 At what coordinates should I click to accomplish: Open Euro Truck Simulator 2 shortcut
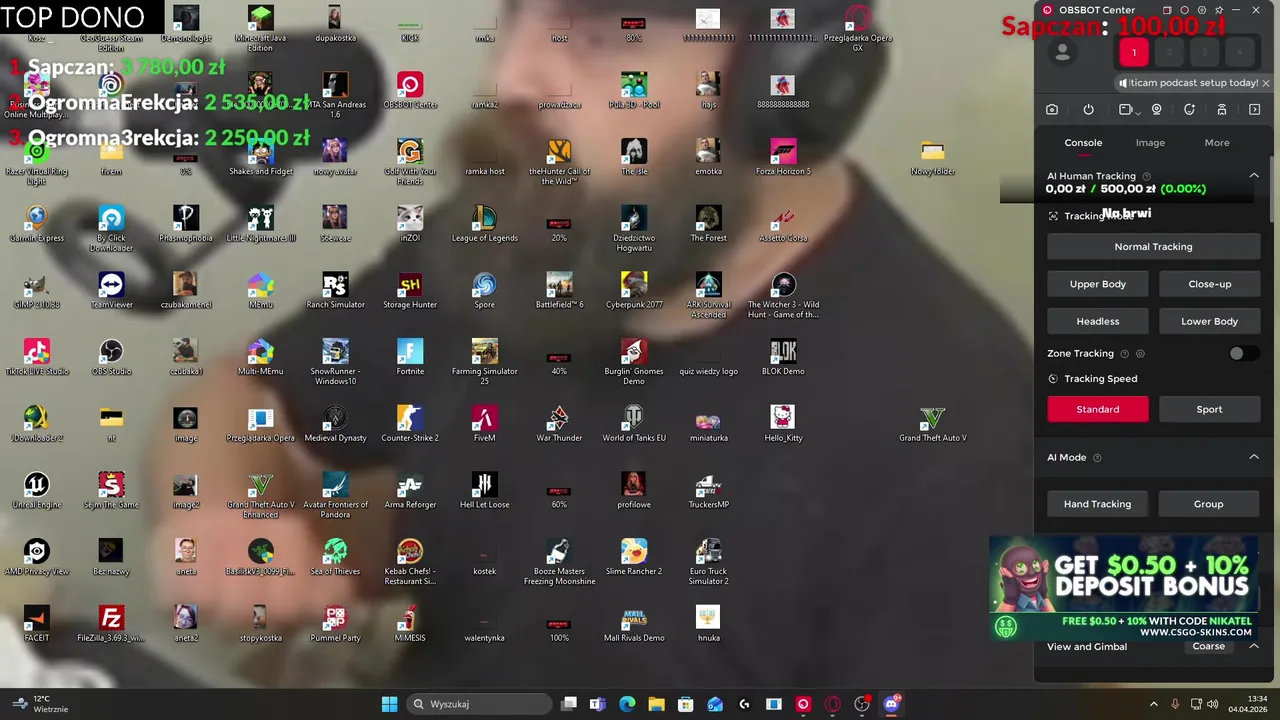click(x=709, y=562)
